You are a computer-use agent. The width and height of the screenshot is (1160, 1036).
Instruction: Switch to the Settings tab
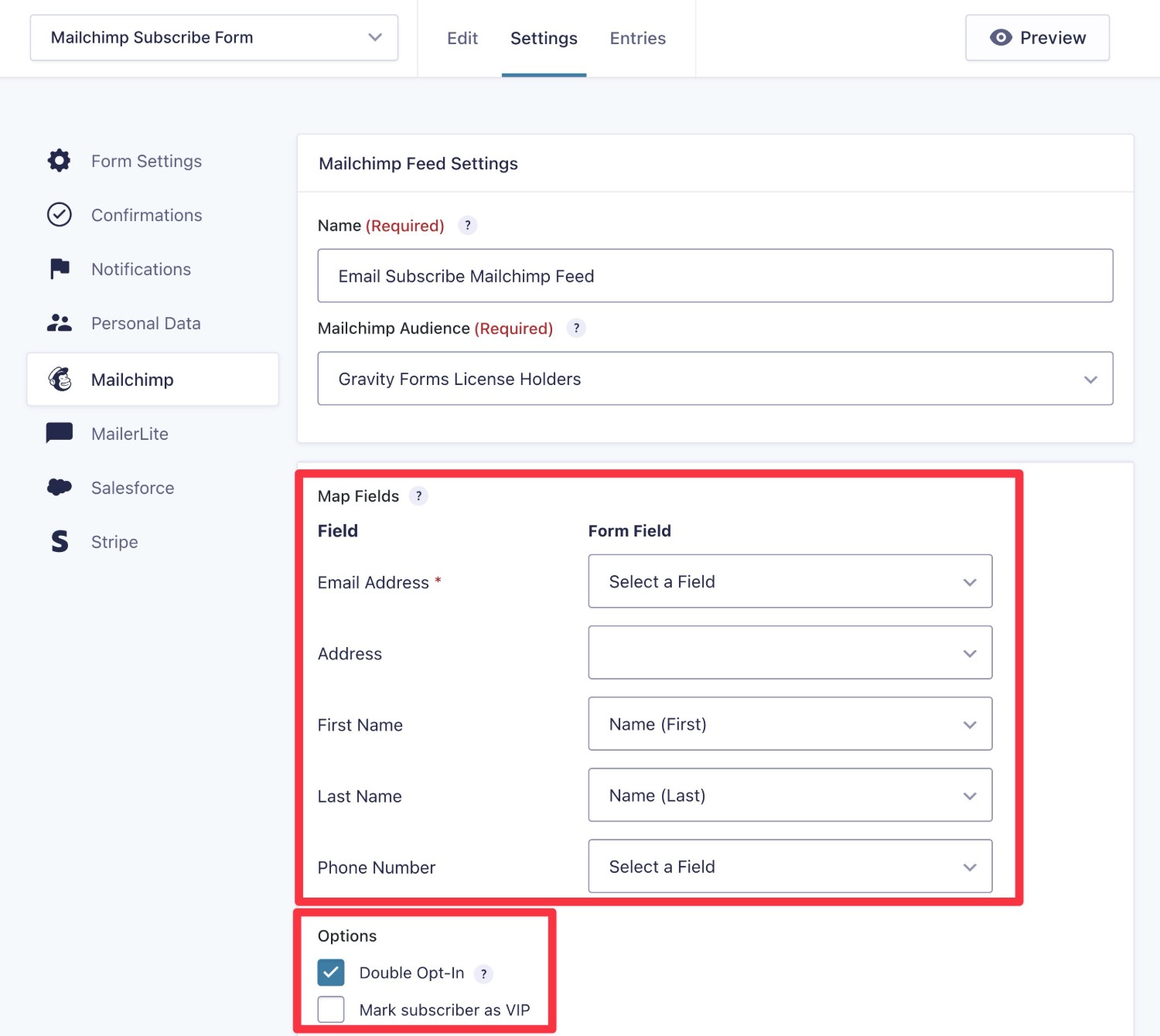coord(544,38)
